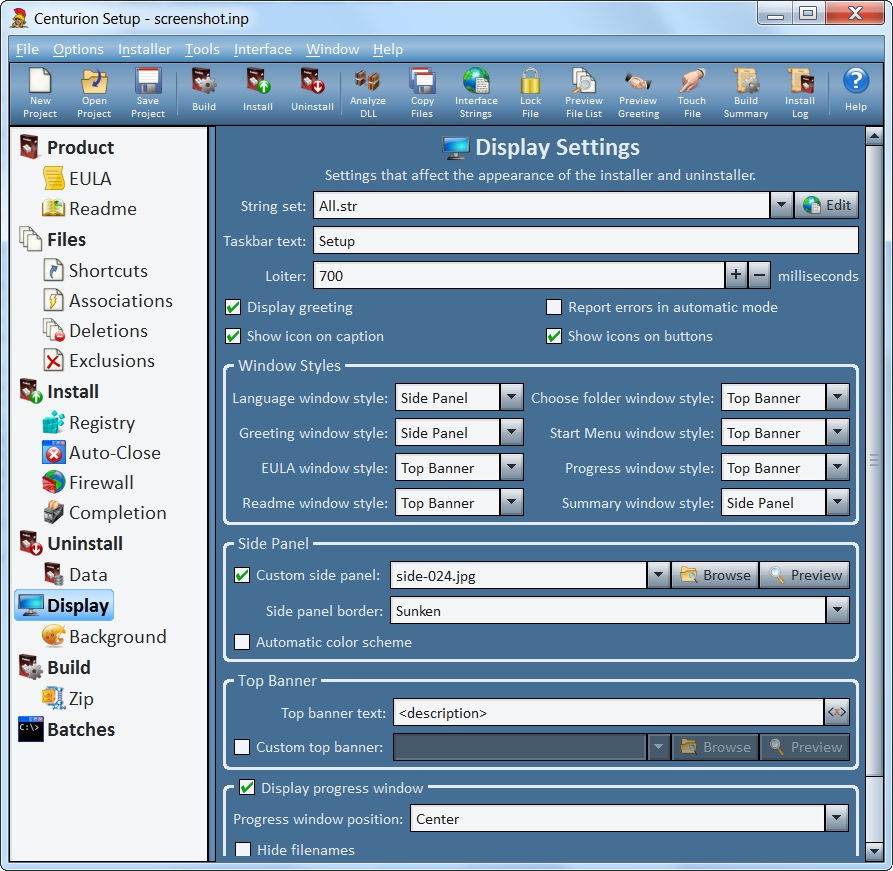The width and height of the screenshot is (893, 871).
Task: Select Firewall in the sidebar
Action: click(88, 482)
